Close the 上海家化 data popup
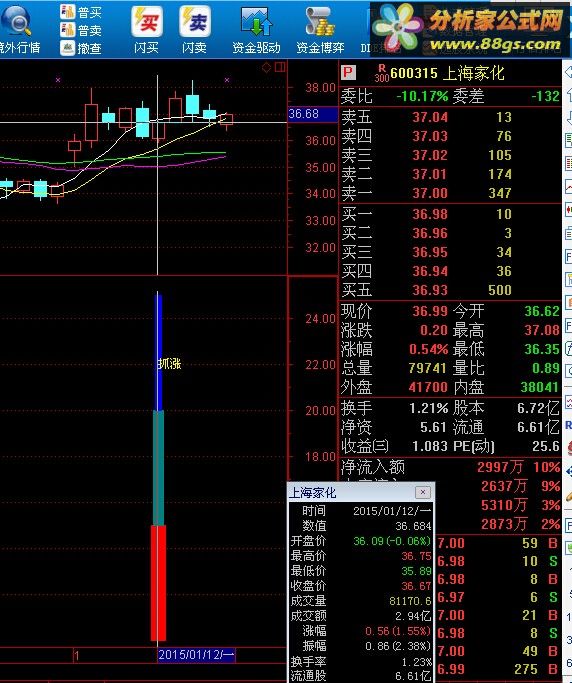The height and width of the screenshot is (683, 572). (422, 492)
